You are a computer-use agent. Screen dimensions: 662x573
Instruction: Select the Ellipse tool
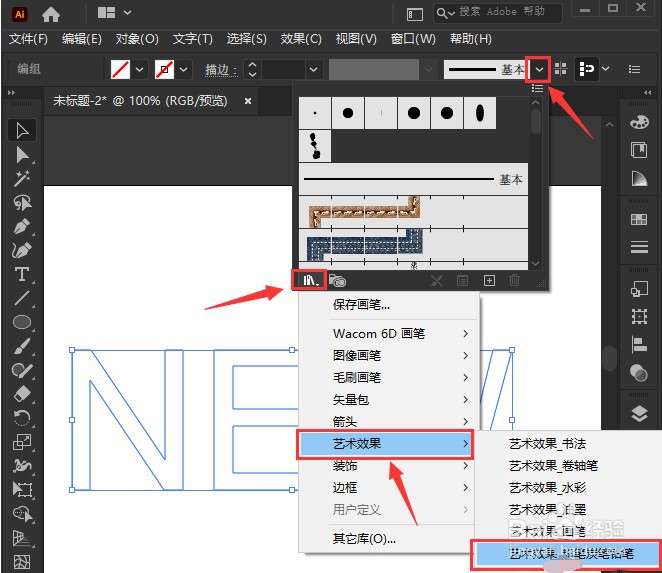[22, 322]
